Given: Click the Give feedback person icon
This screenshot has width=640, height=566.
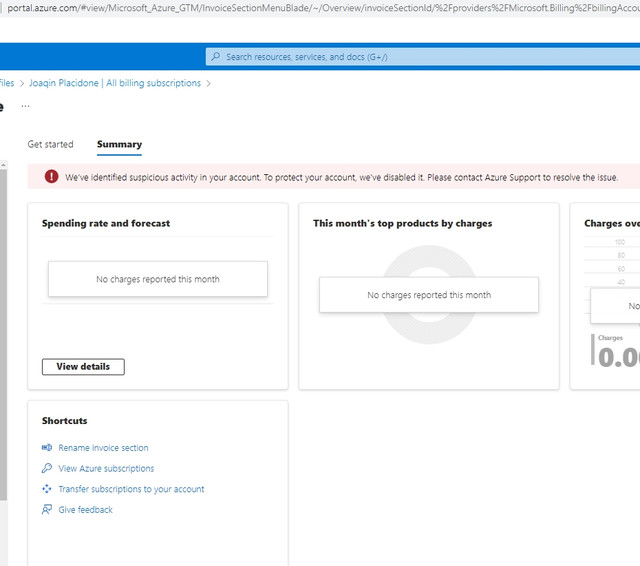Looking at the screenshot, I should [x=47, y=509].
